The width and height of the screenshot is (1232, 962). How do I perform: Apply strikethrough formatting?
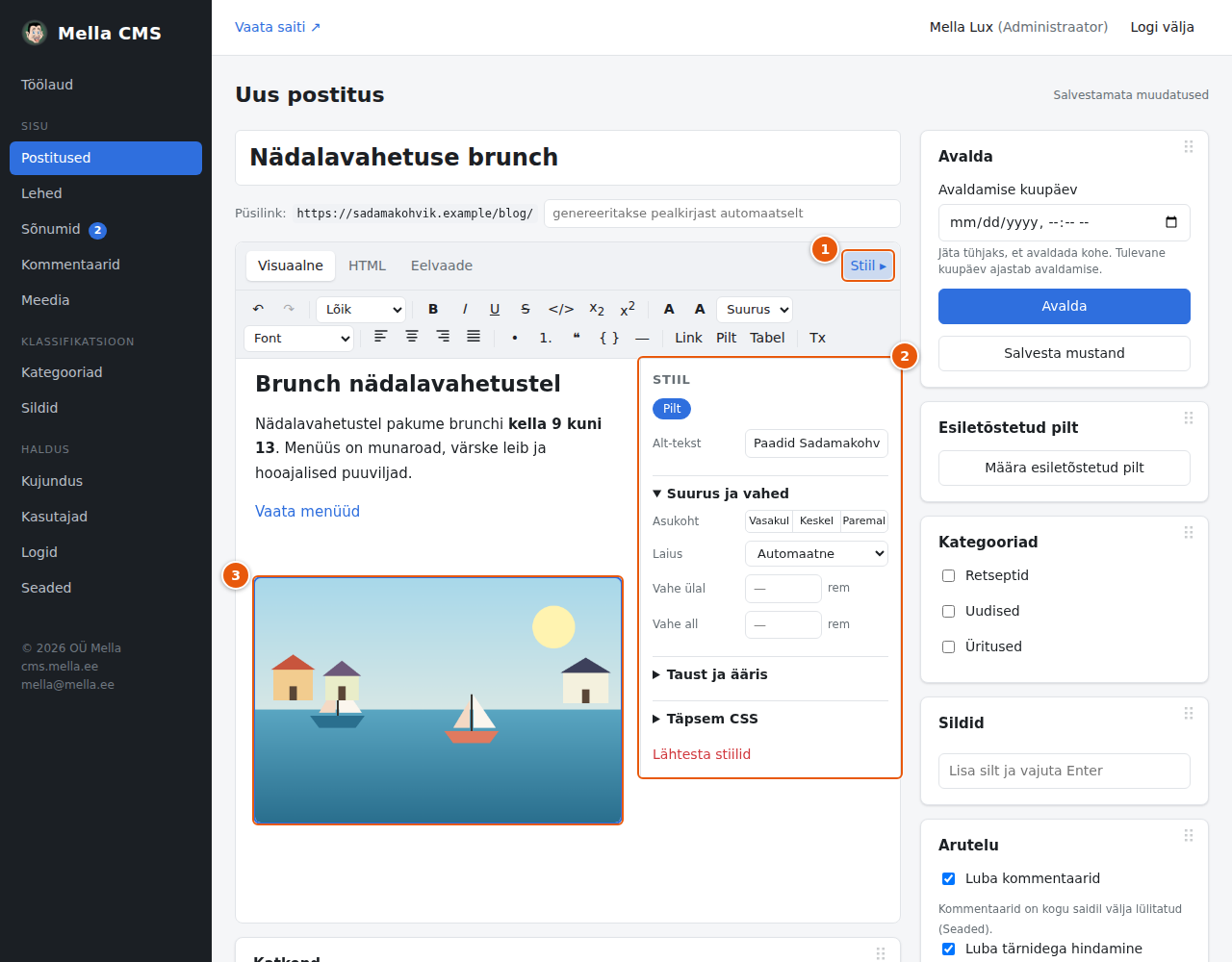[x=526, y=309]
